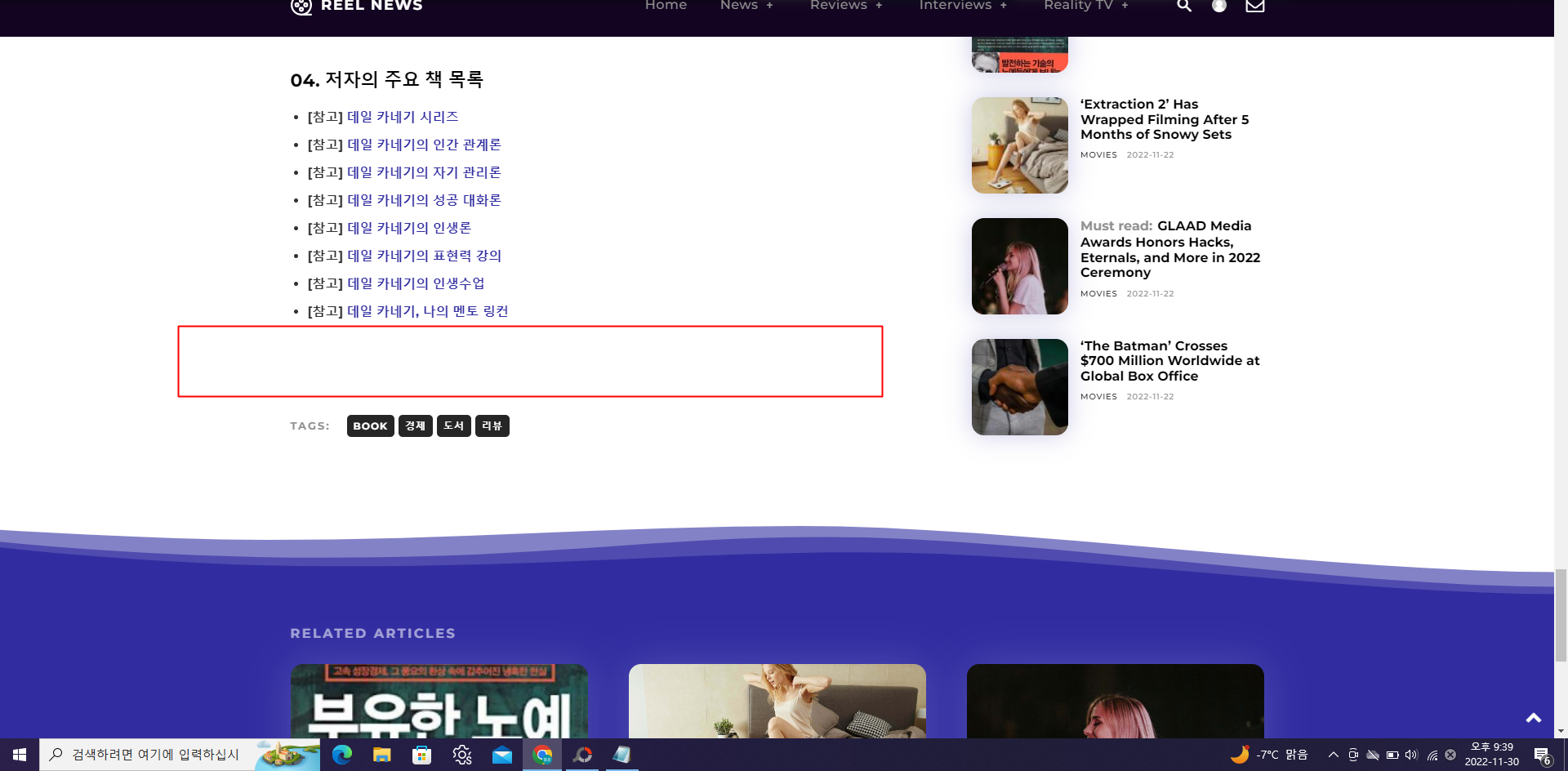Open File Explorer from the taskbar

click(x=381, y=755)
